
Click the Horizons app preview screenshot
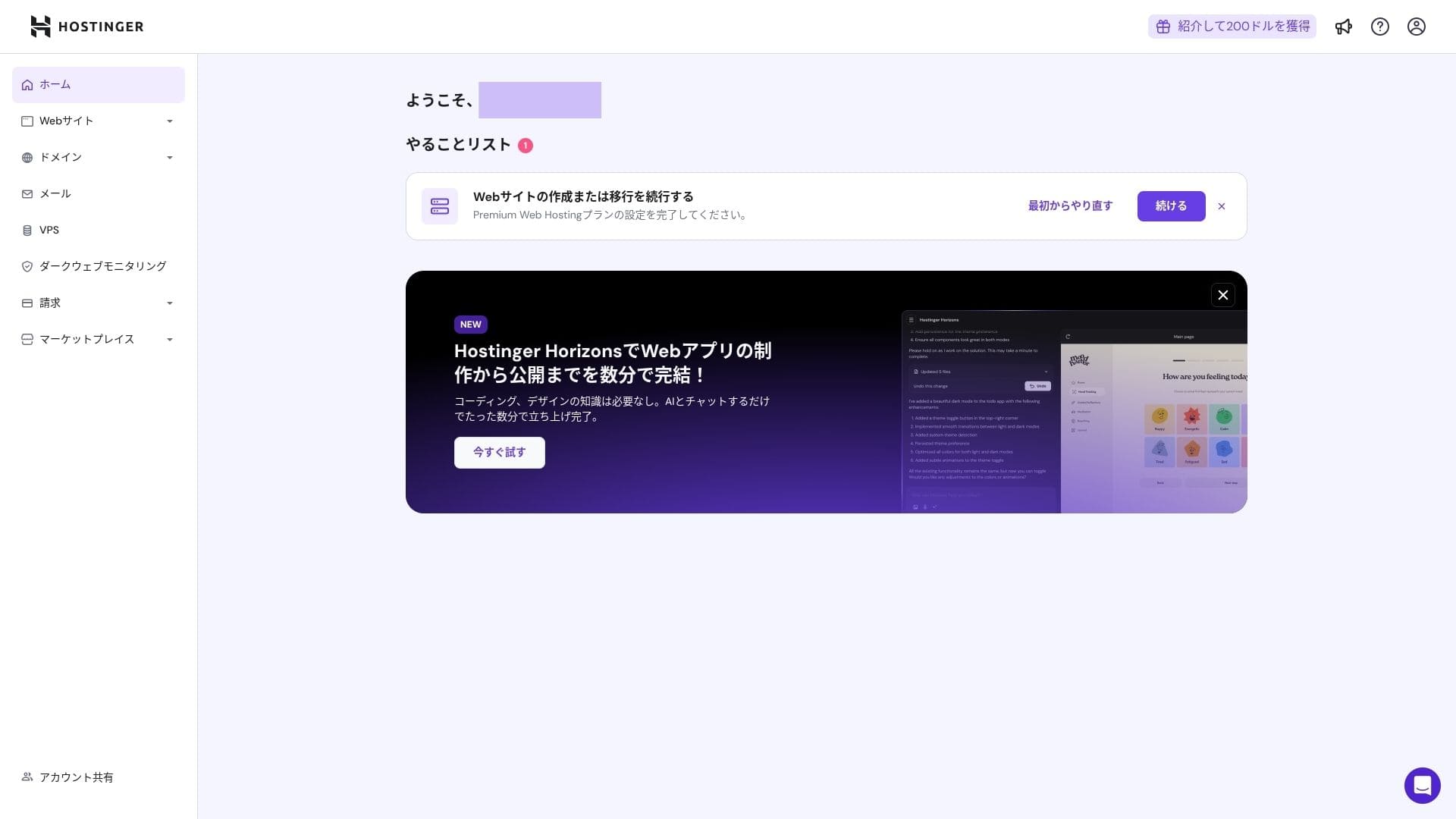pos(1075,412)
